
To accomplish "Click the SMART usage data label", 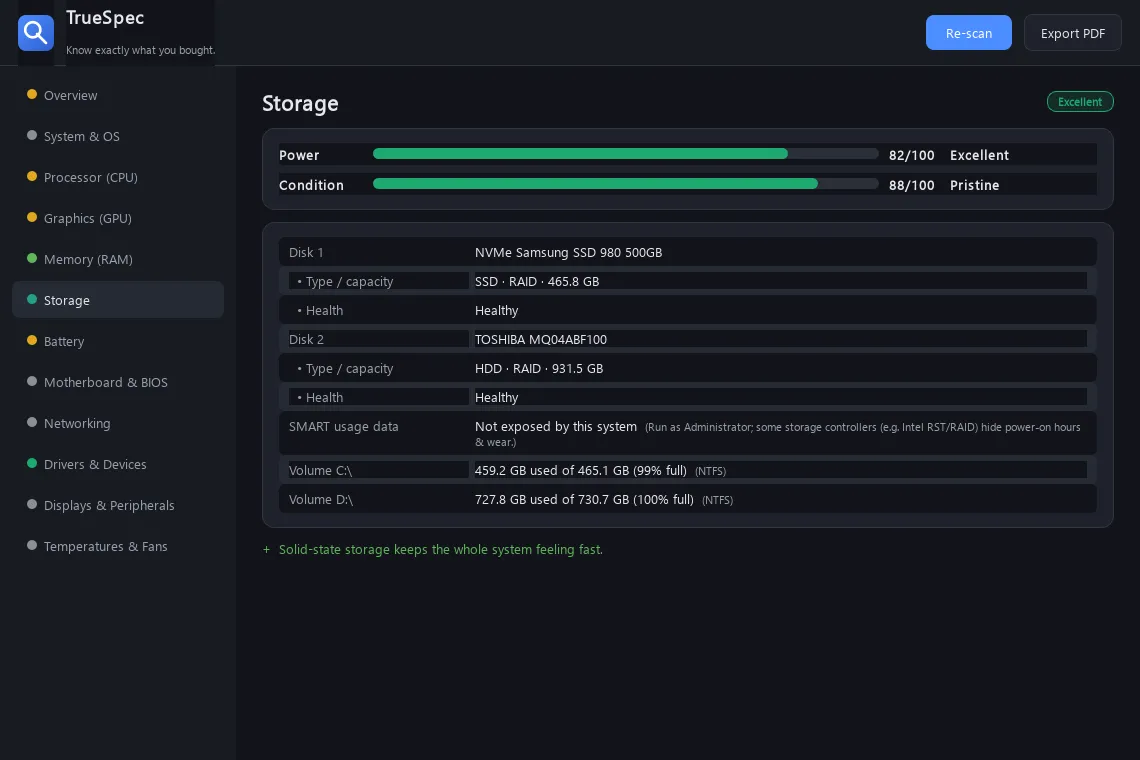I will tap(343, 426).
